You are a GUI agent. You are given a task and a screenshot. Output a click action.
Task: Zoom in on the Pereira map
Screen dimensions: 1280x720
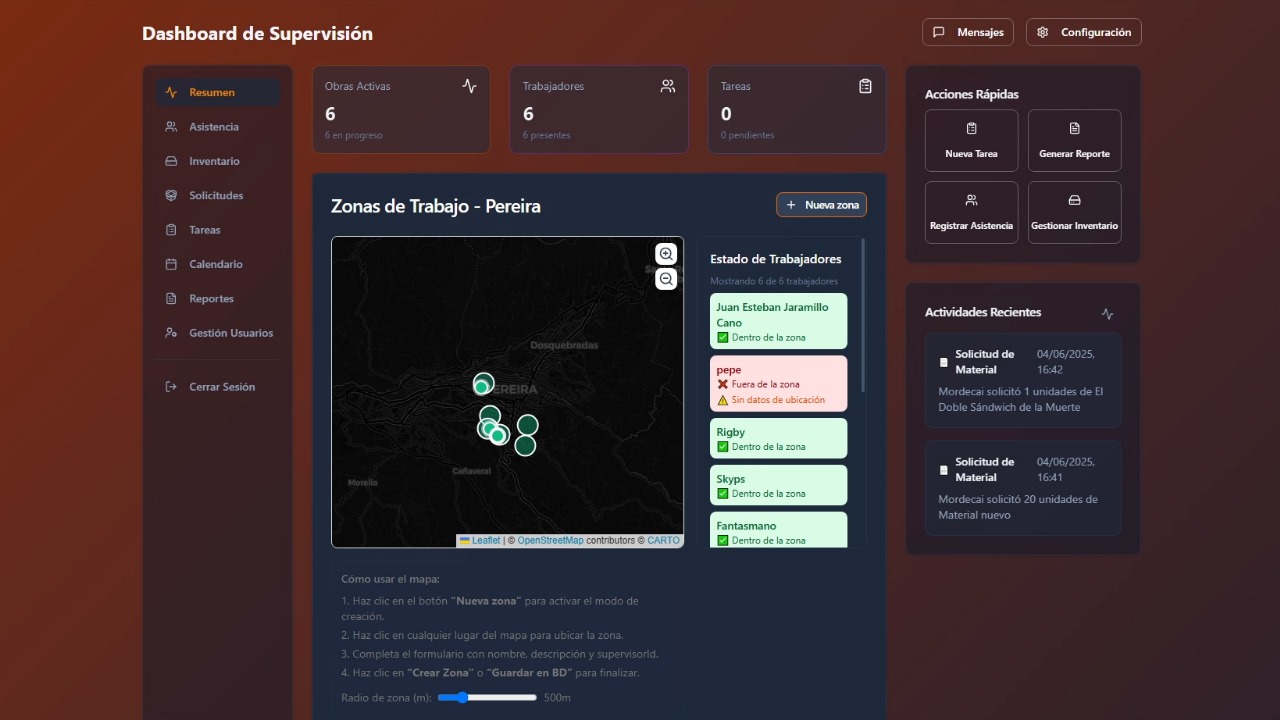click(666, 254)
